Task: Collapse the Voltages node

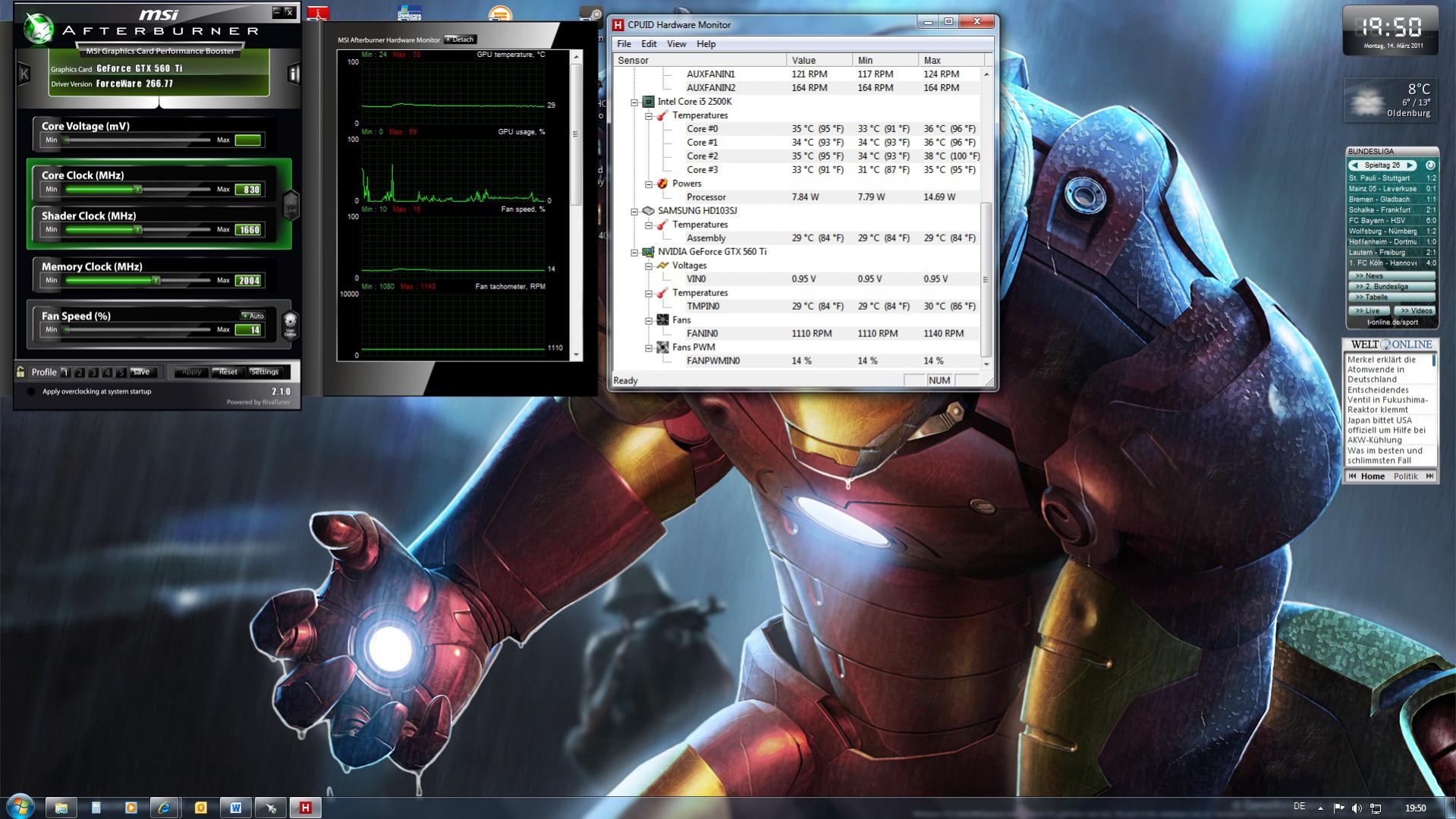Action: [649, 266]
